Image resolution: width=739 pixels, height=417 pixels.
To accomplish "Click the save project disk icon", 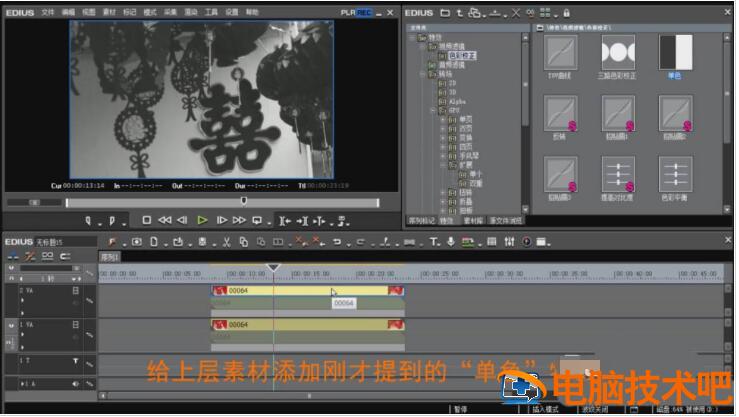I will coord(202,242).
